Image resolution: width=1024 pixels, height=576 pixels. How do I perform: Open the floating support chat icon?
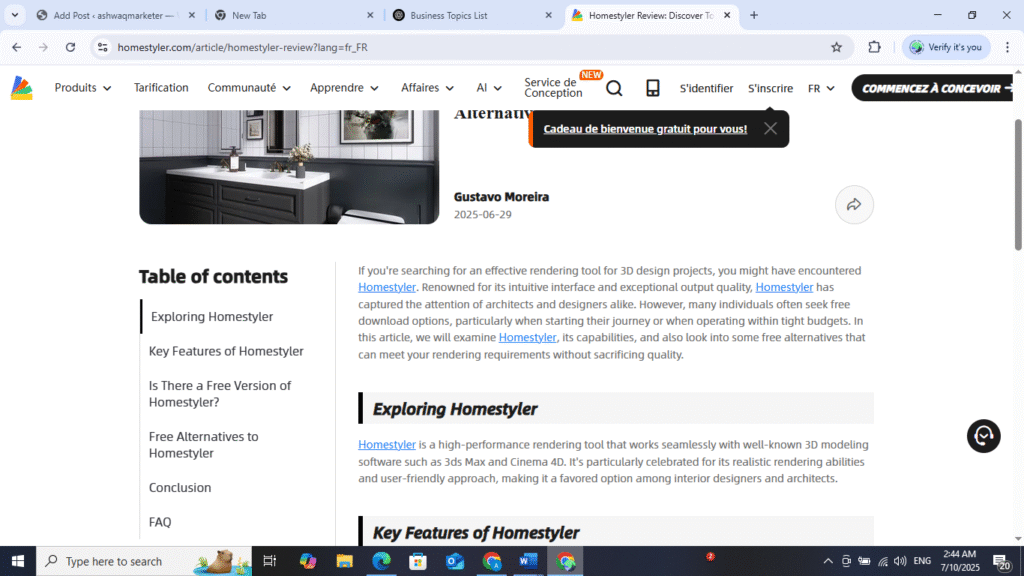(x=983, y=436)
